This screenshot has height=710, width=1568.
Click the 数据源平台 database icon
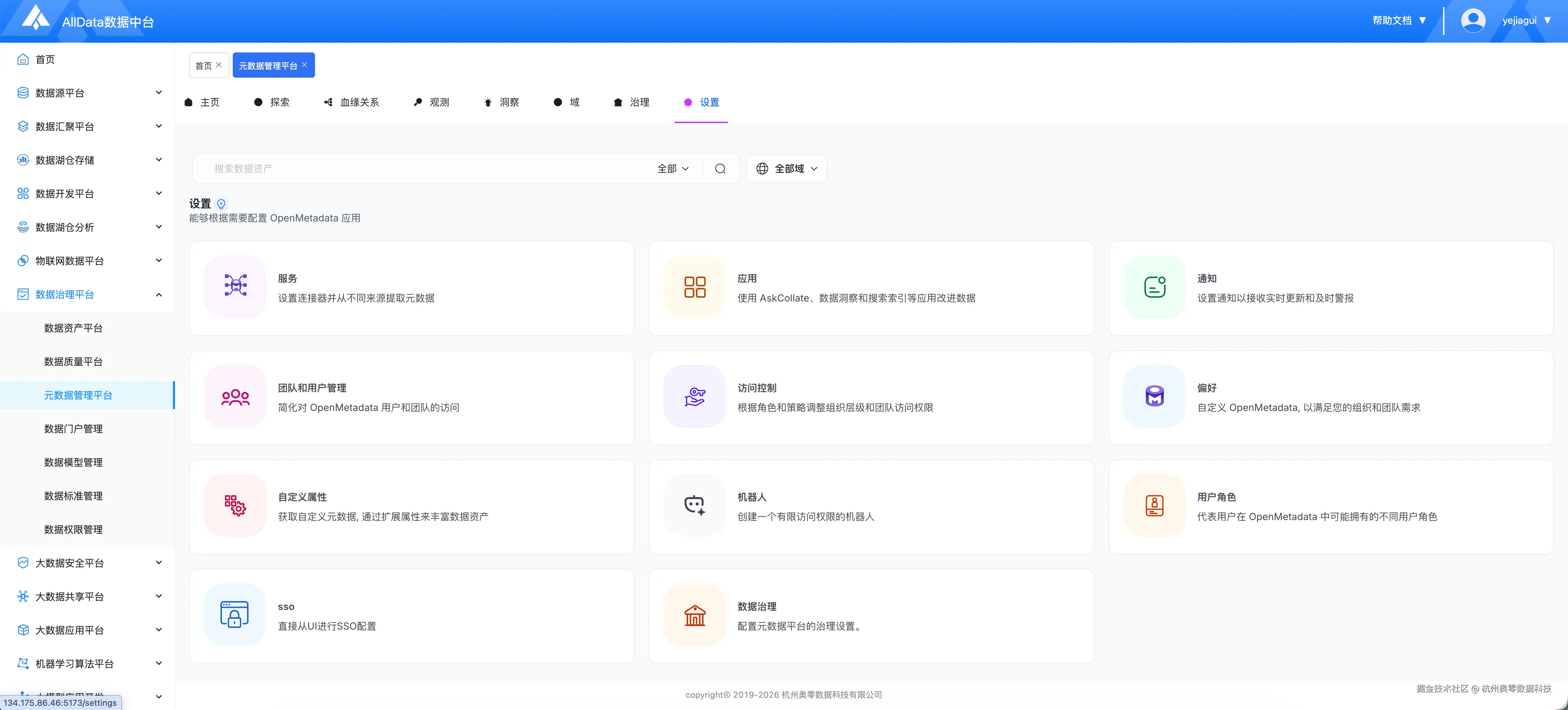(23, 92)
